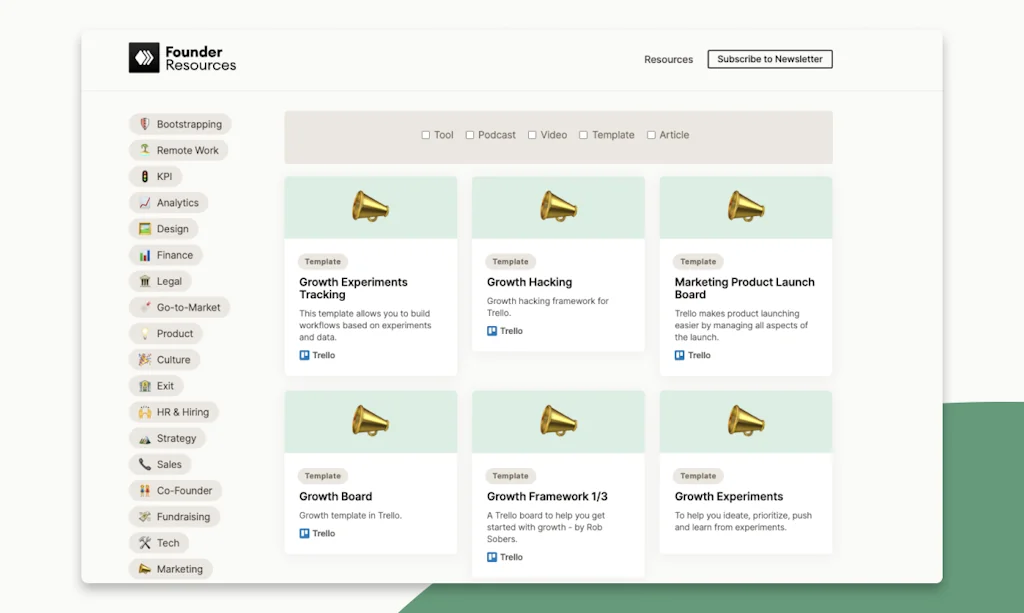The height and width of the screenshot is (613, 1024).
Task: Open the Marketing category filter
Action: [x=170, y=568]
